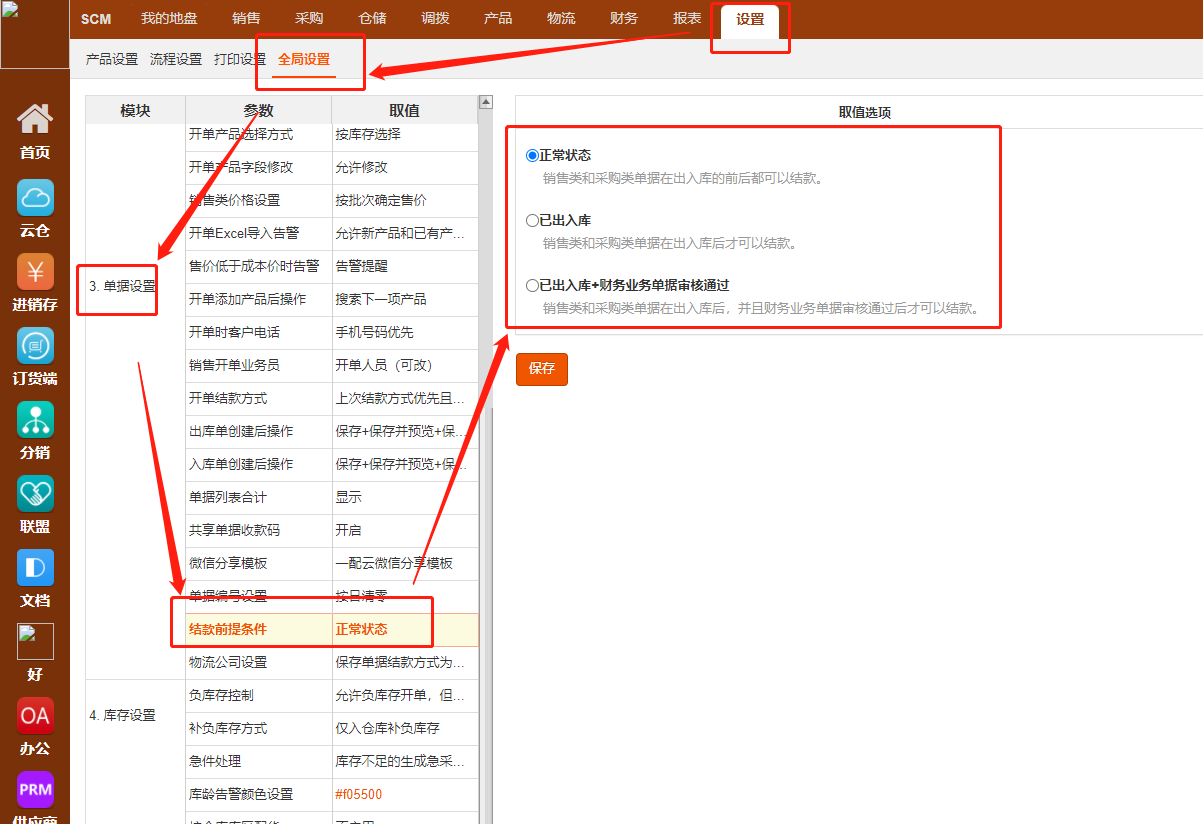Open the 联盟 heart handshake icon
This screenshot has width=1203, height=824.
point(35,494)
